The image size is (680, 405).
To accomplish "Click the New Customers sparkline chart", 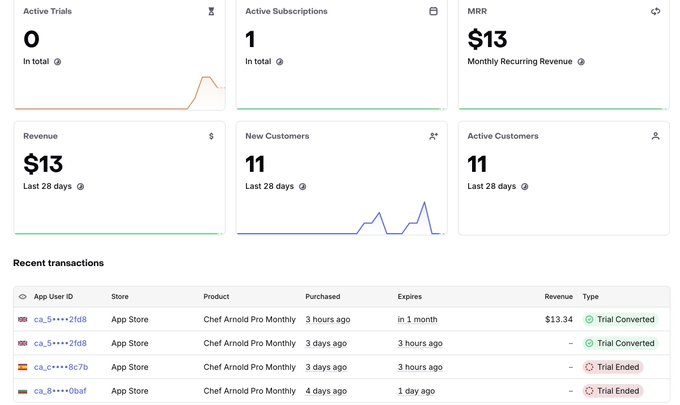I will tap(341, 217).
